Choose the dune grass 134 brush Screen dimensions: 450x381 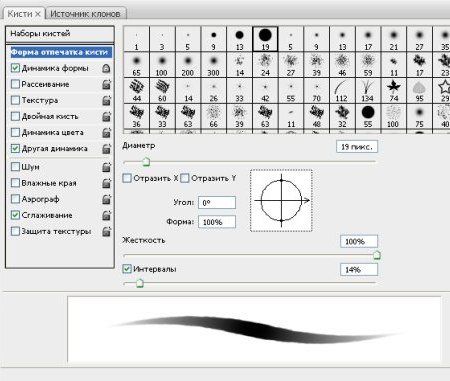368,91
